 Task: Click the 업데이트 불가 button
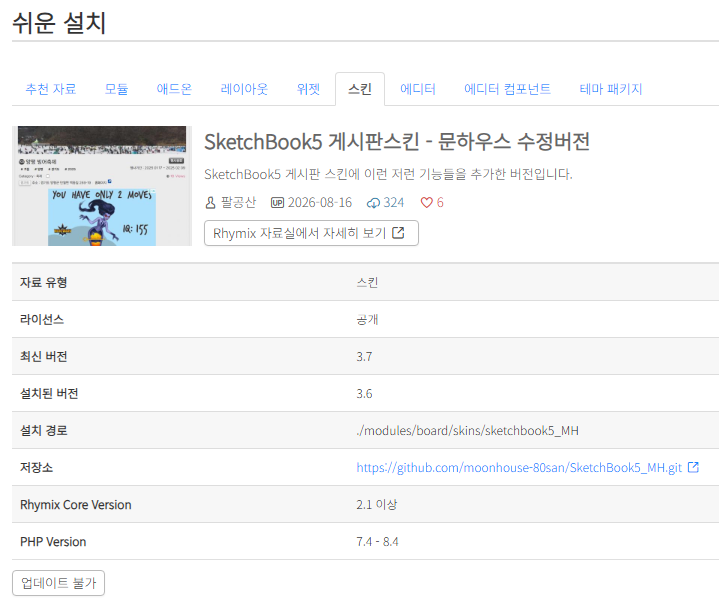(x=58, y=583)
